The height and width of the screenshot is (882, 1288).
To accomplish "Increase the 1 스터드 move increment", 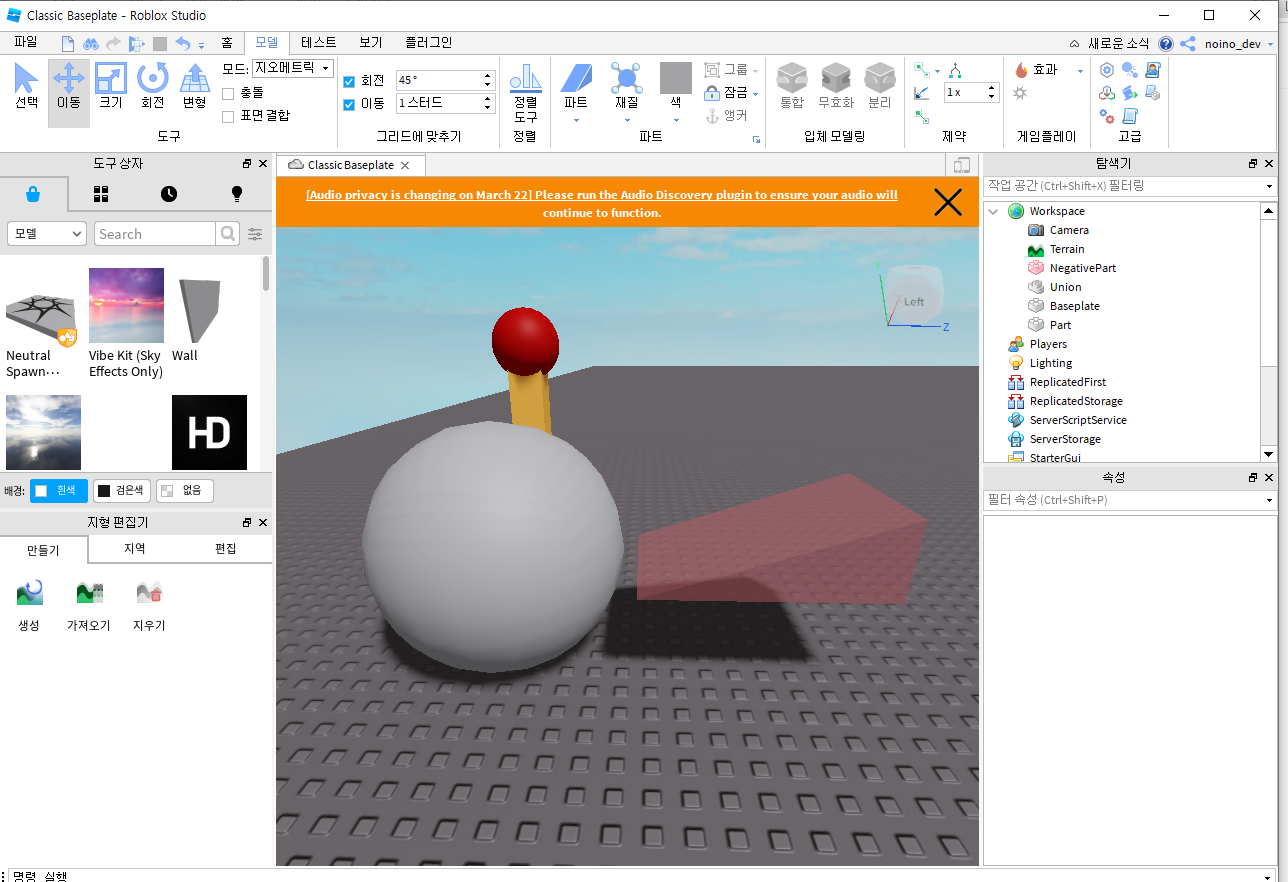I will click(488, 98).
